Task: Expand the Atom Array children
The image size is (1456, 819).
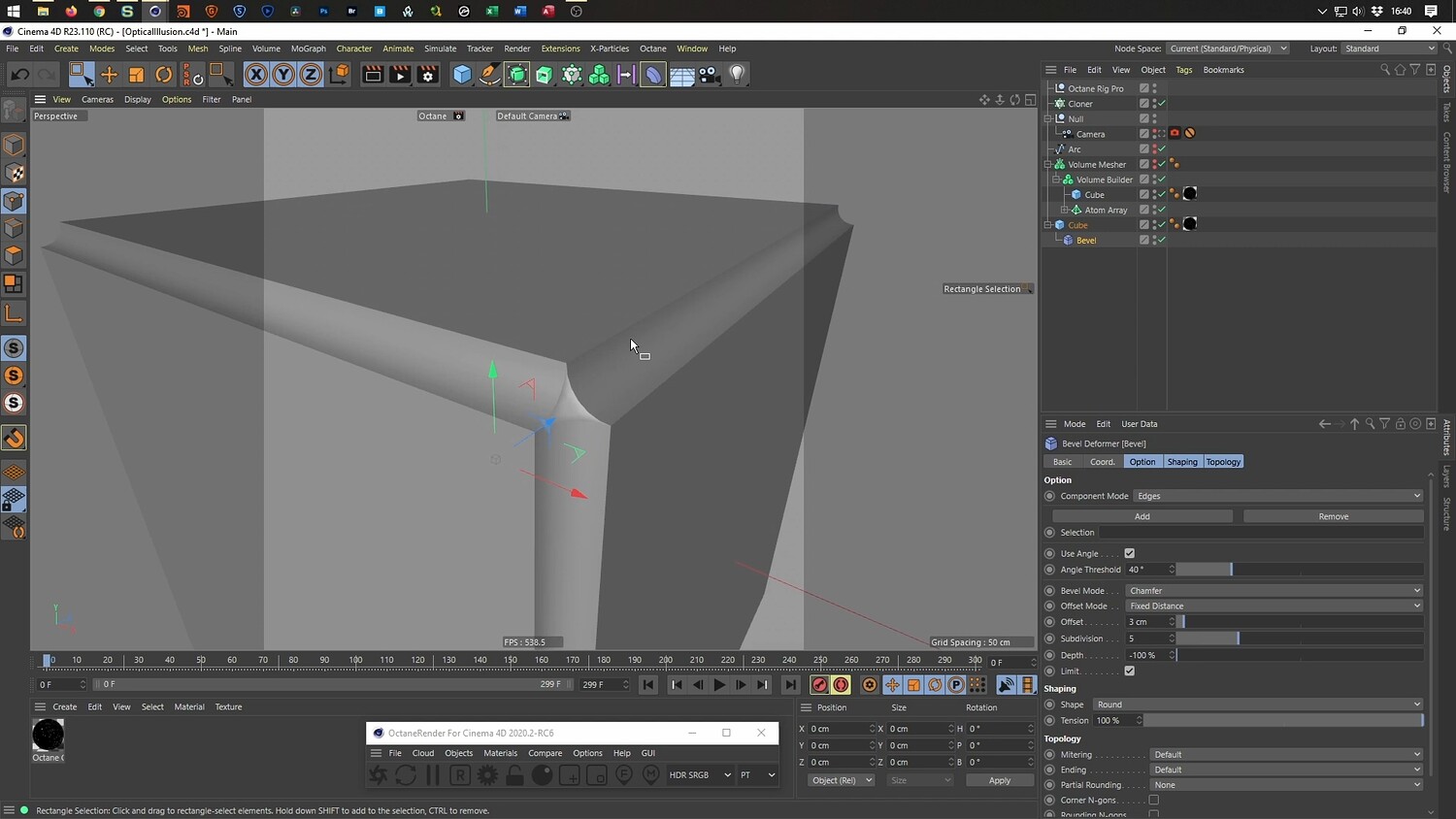Action: point(1064,210)
